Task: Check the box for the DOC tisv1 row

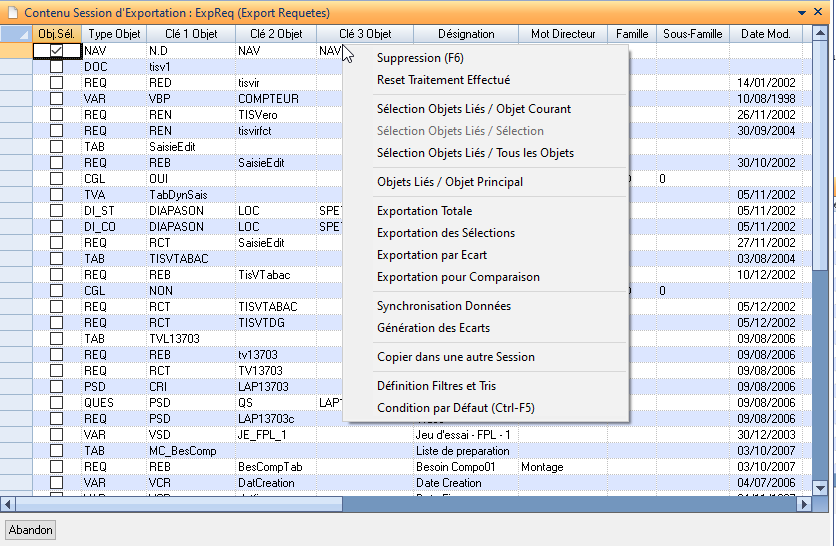Action: 57,67
